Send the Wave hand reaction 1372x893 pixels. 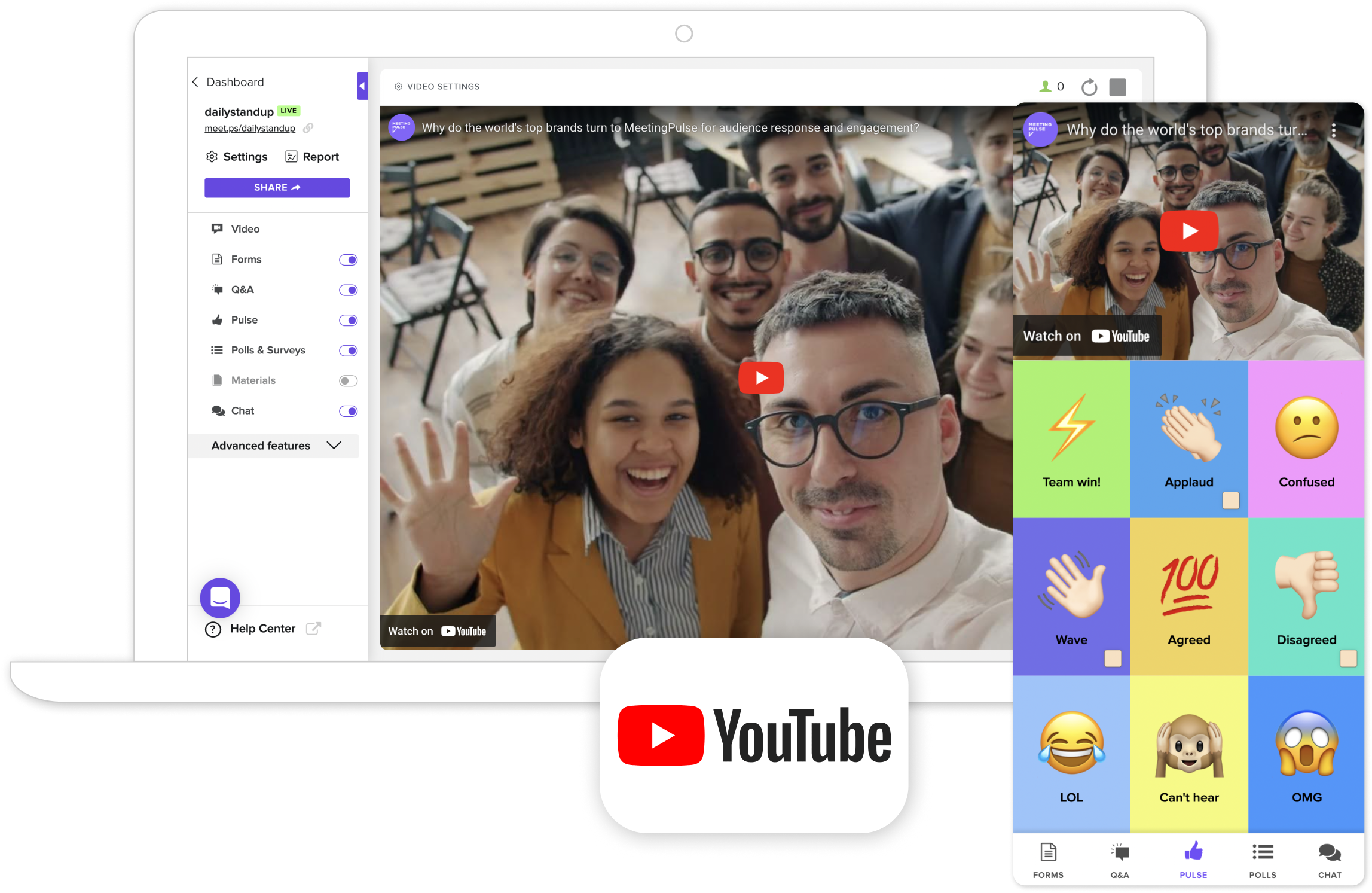coord(1071,597)
